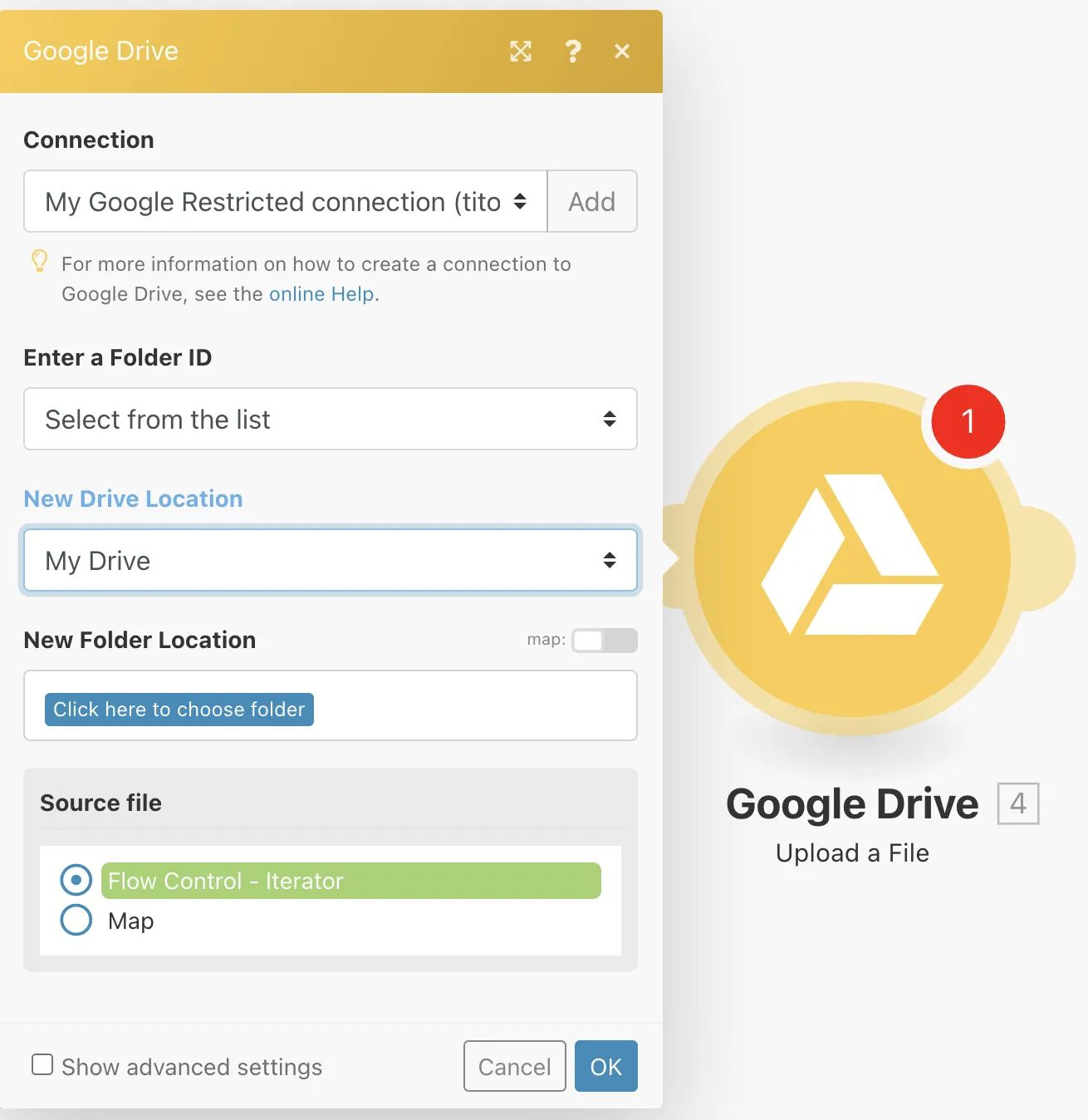Click the lightbulb hint icon
The height and width of the screenshot is (1120, 1088).
39,262
